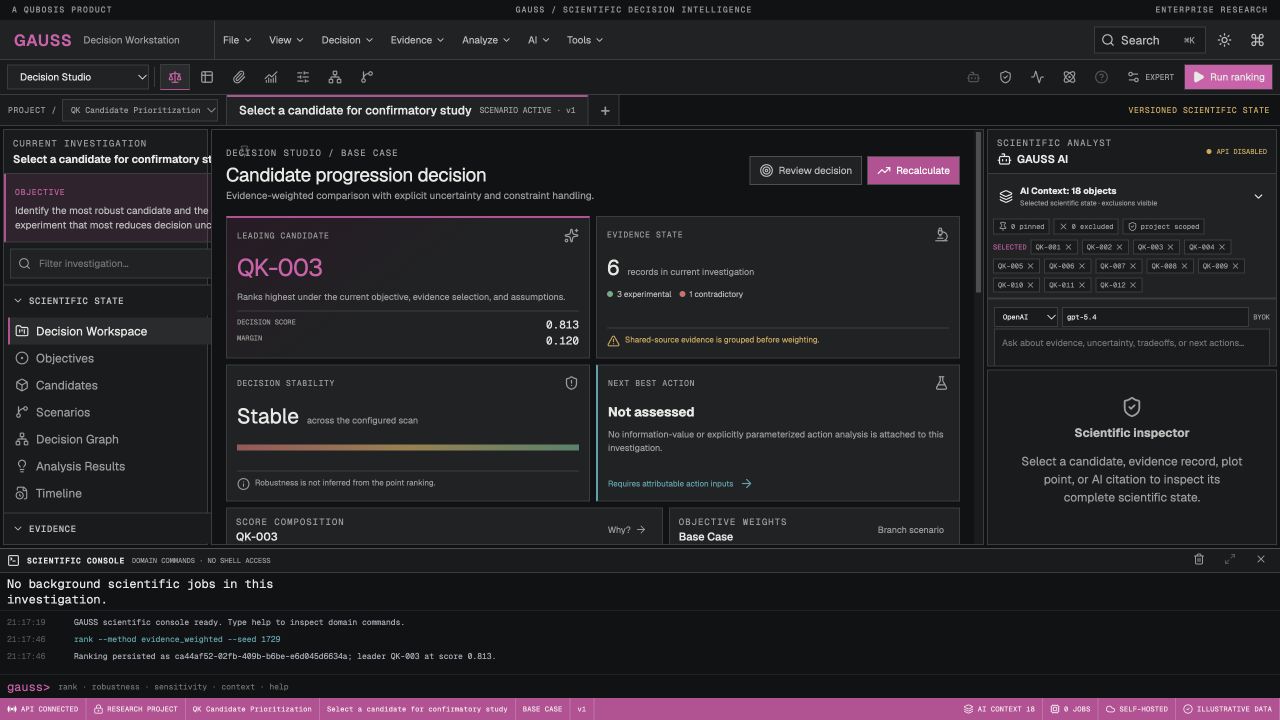
Task: Click the paperclip evidence icon
Action: [x=239, y=77]
